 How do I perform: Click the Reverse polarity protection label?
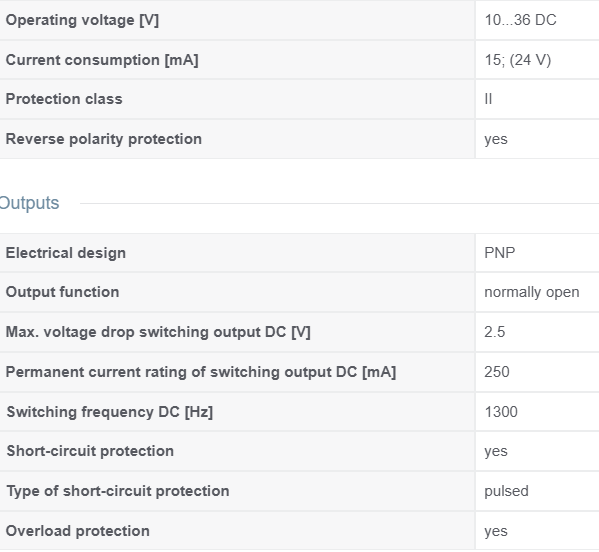point(104,139)
